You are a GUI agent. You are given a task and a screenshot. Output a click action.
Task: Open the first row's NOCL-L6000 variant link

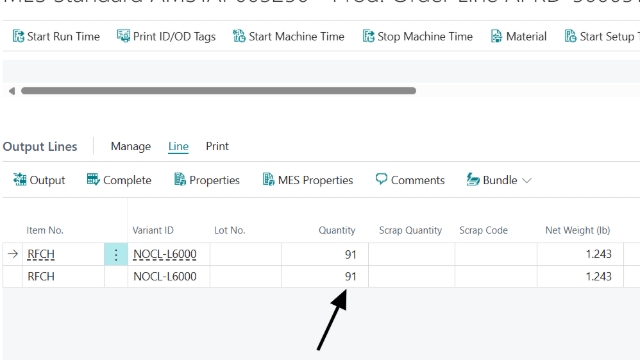(x=165, y=254)
